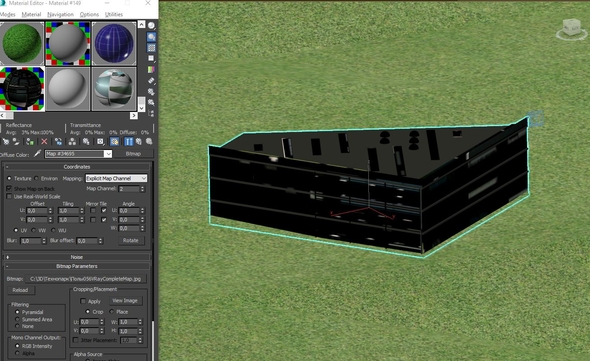Click the red X reset map icon

coord(44,142)
